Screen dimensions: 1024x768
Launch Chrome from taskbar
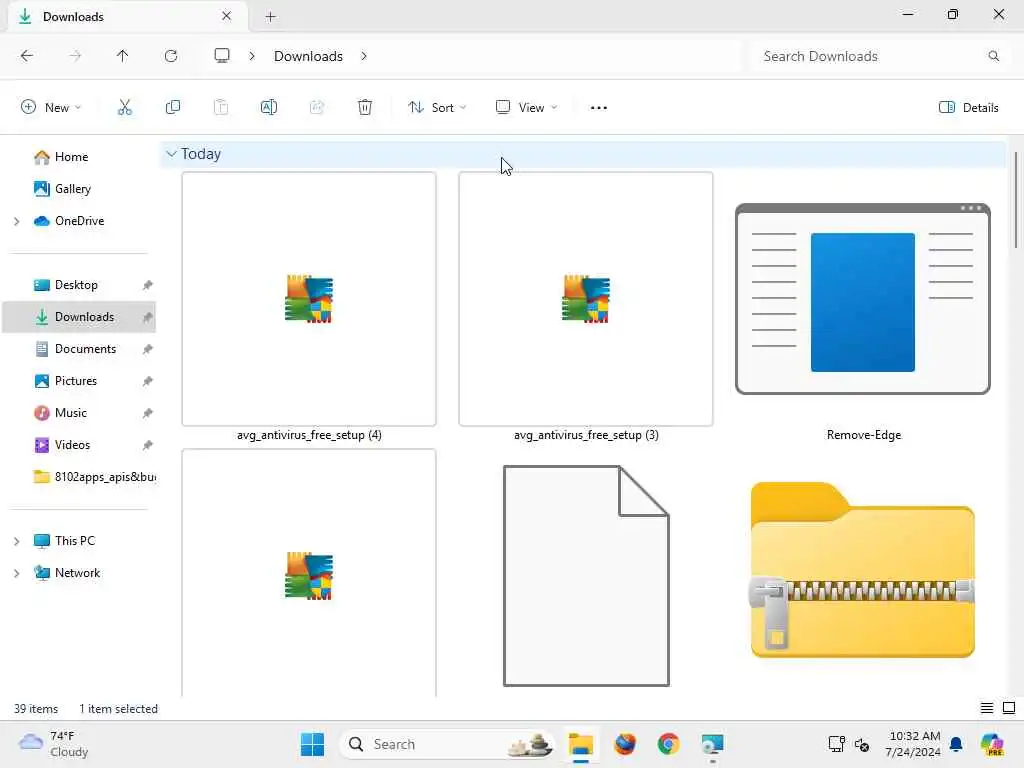pos(668,744)
